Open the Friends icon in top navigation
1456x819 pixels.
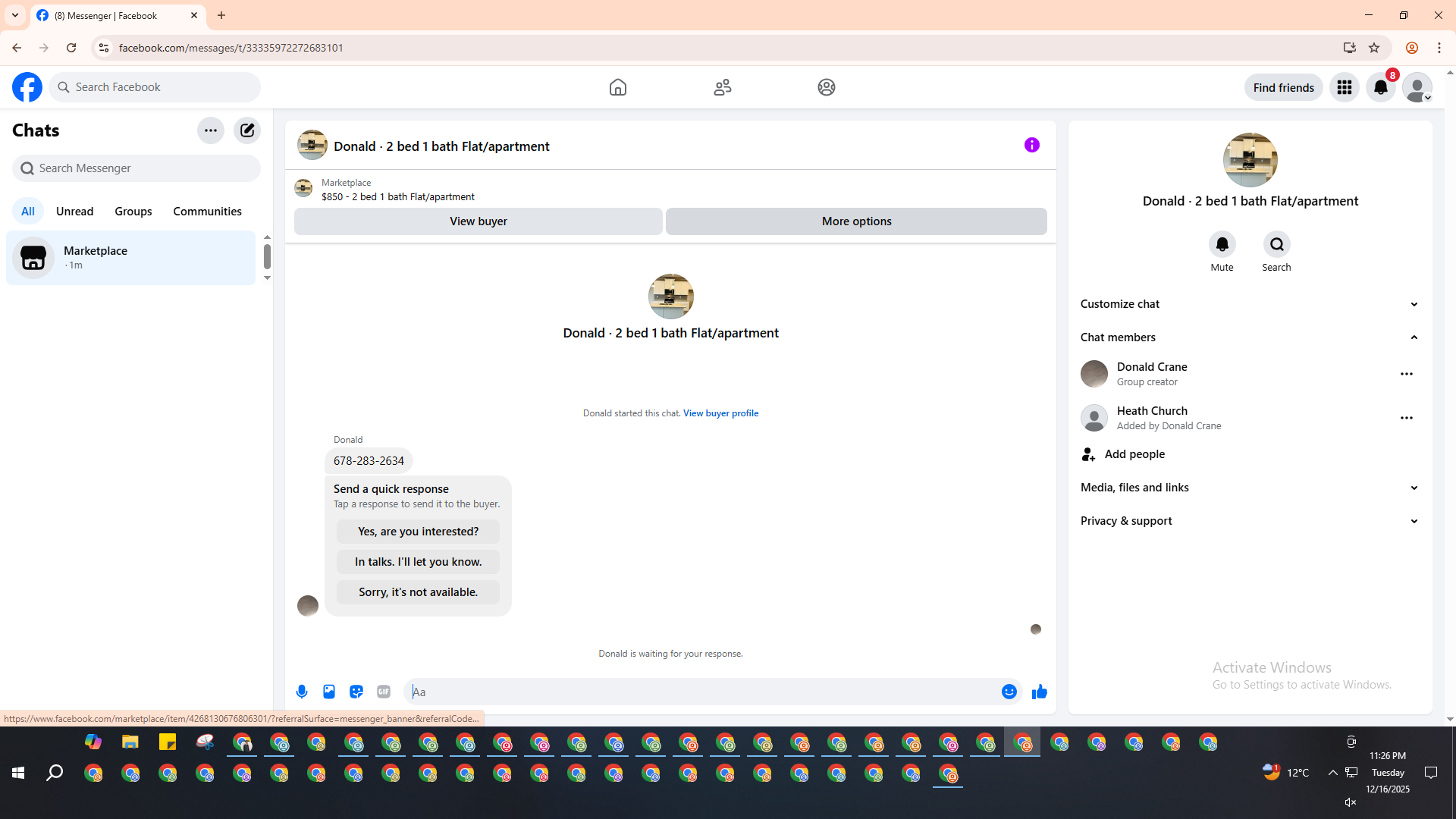723,87
